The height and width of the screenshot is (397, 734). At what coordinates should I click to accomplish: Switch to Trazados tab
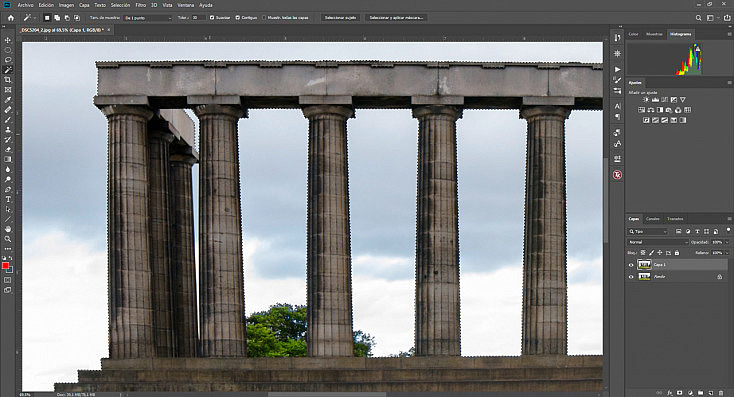coord(675,219)
